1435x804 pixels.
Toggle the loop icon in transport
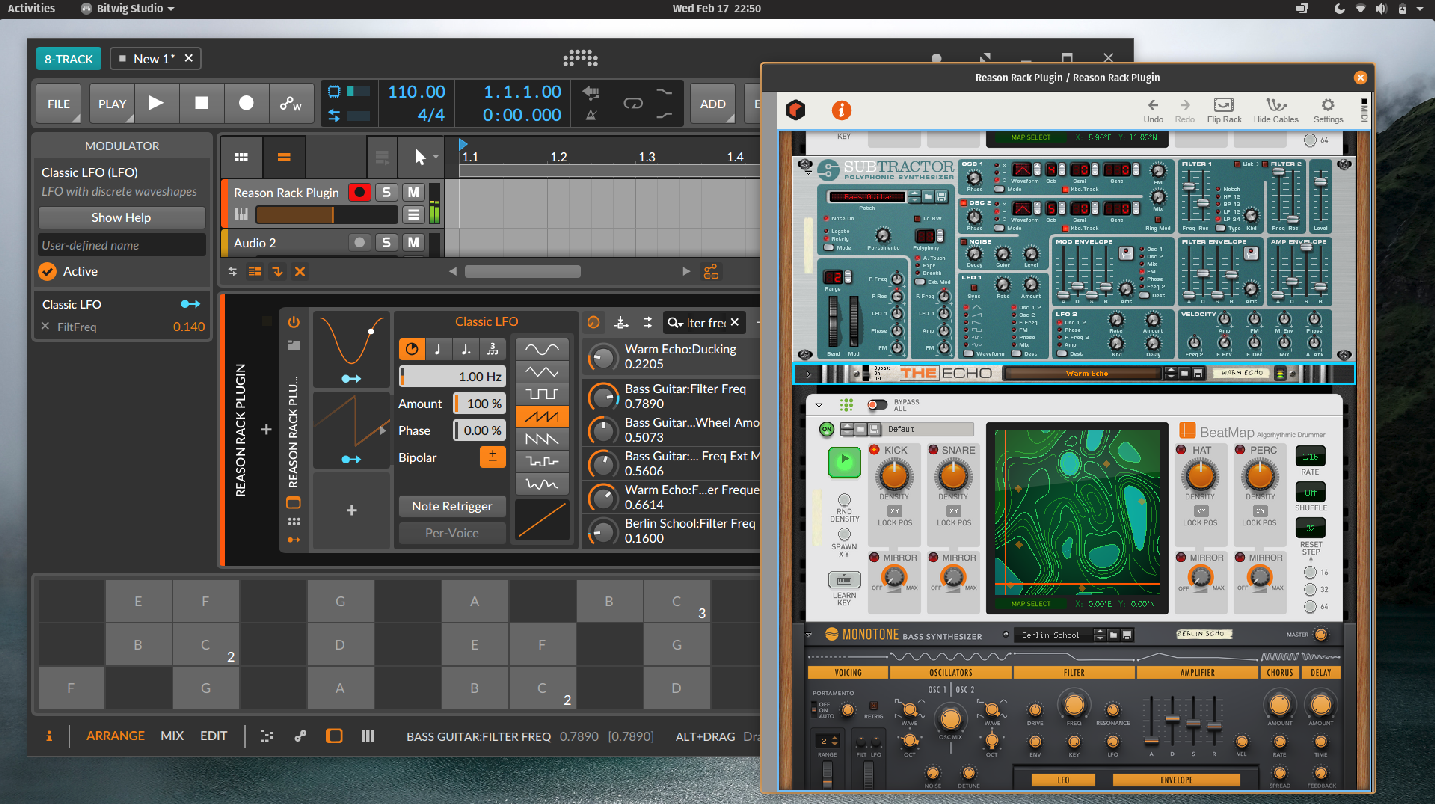634,102
